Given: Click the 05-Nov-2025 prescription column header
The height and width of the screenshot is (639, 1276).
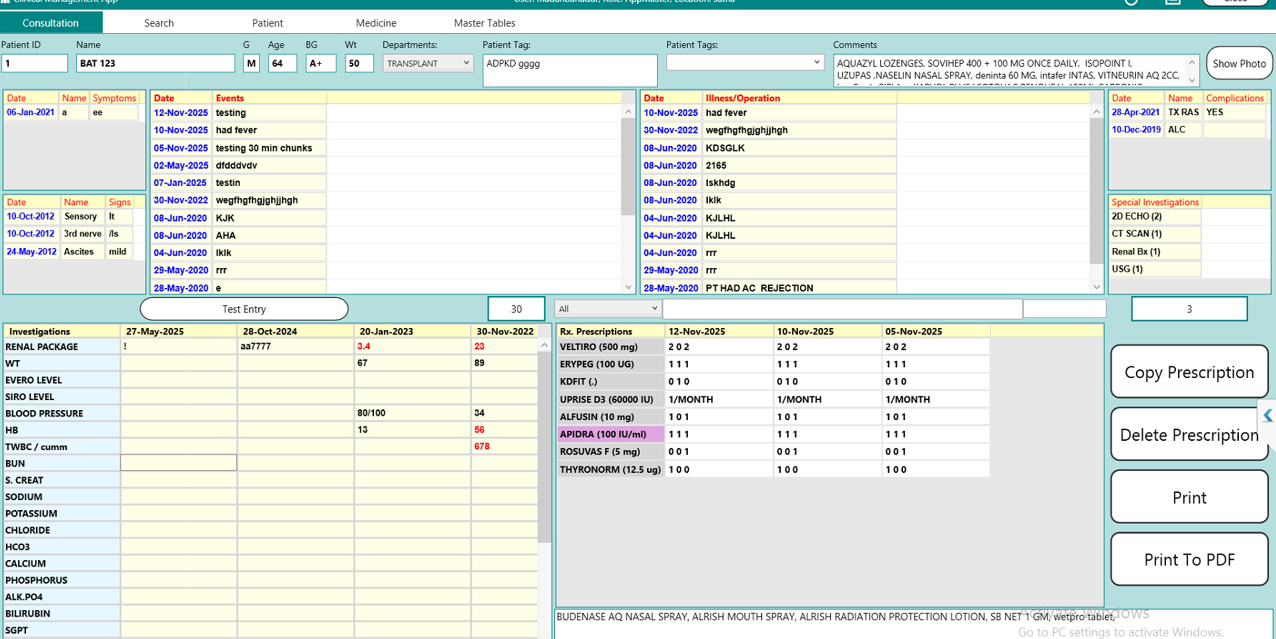Looking at the screenshot, I should point(936,331).
